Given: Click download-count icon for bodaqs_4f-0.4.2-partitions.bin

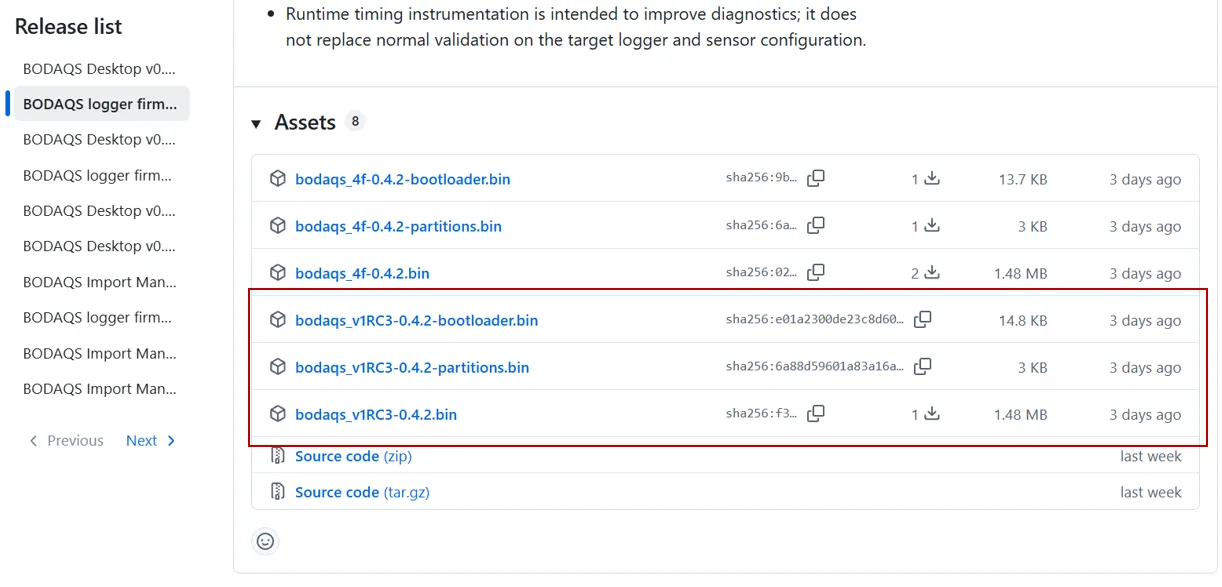Looking at the screenshot, I should 932,226.
